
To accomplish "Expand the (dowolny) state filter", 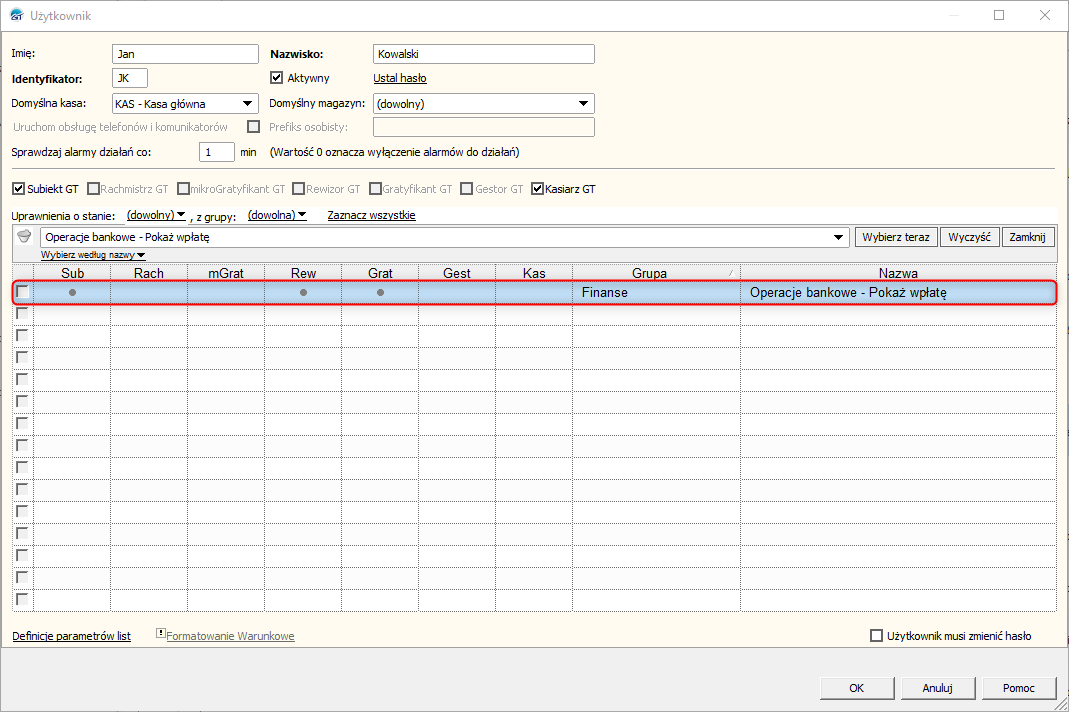I will [x=156, y=215].
